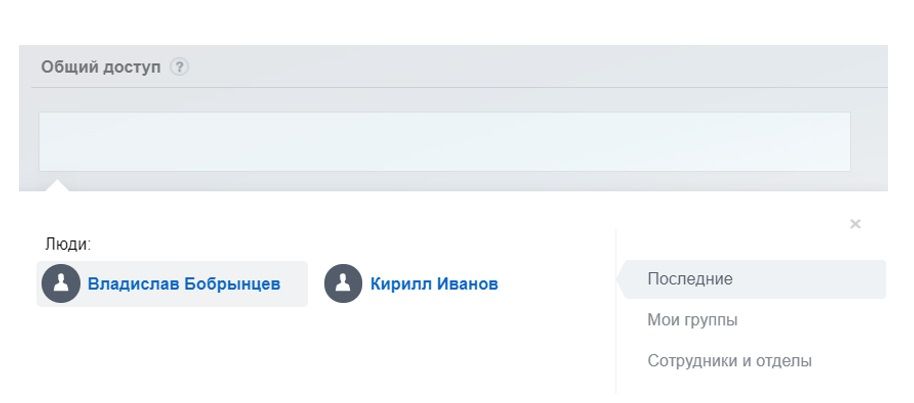
Task: Focus the sharing recipients input field
Action: tap(444, 141)
